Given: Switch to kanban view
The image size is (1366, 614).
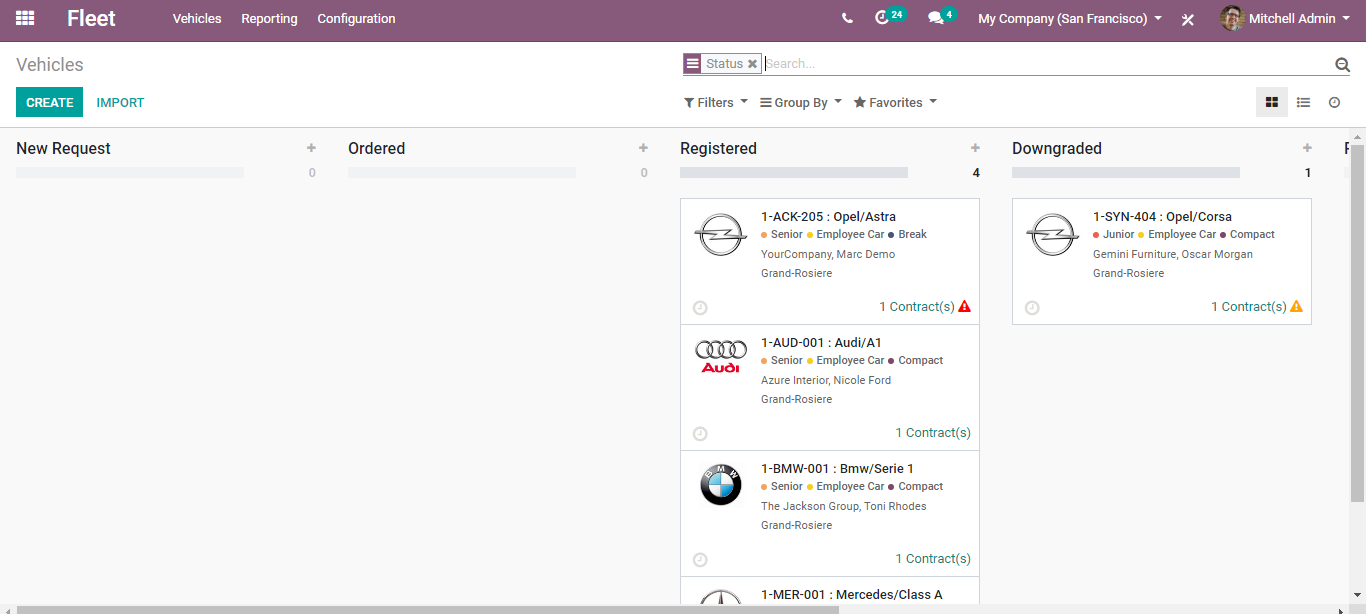Looking at the screenshot, I should [1272, 102].
